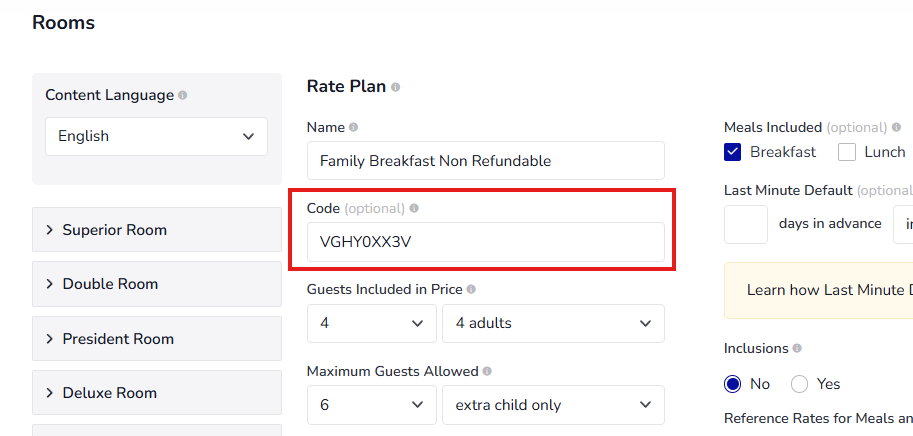
Task: Check the Lunch meal checkbox
Action: [x=847, y=152]
